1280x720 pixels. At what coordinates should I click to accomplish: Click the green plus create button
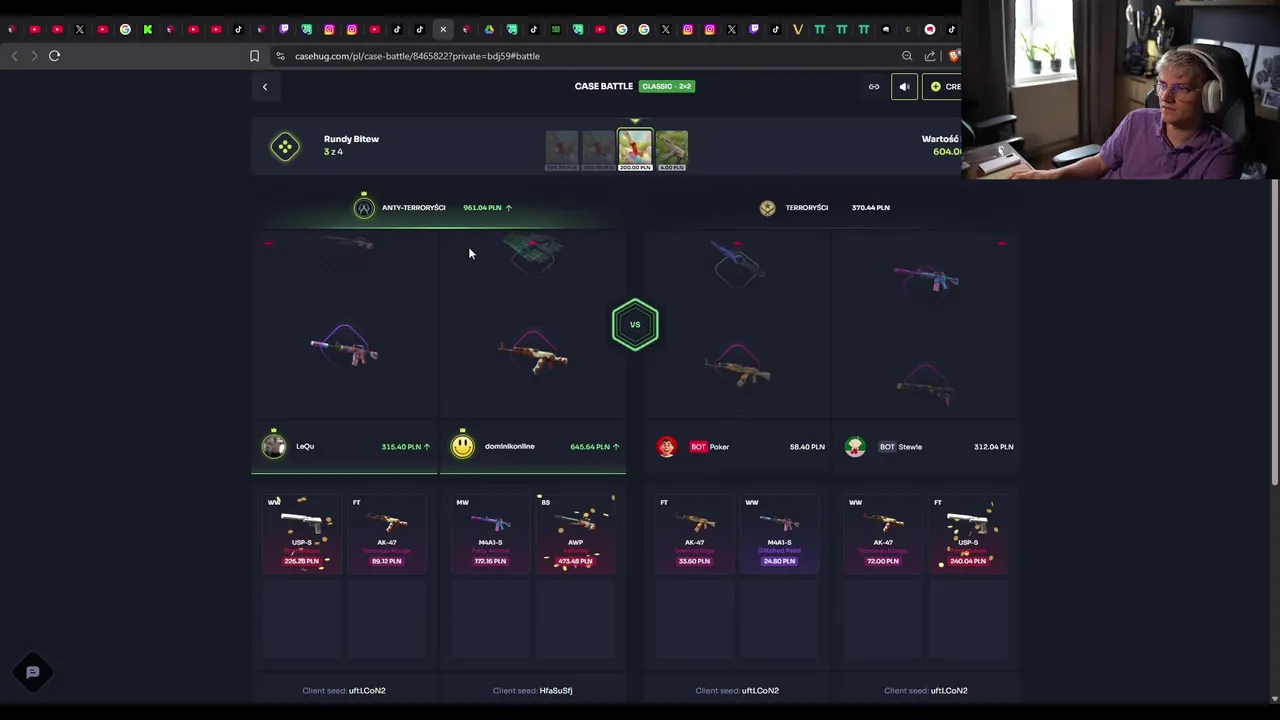click(x=943, y=87)
